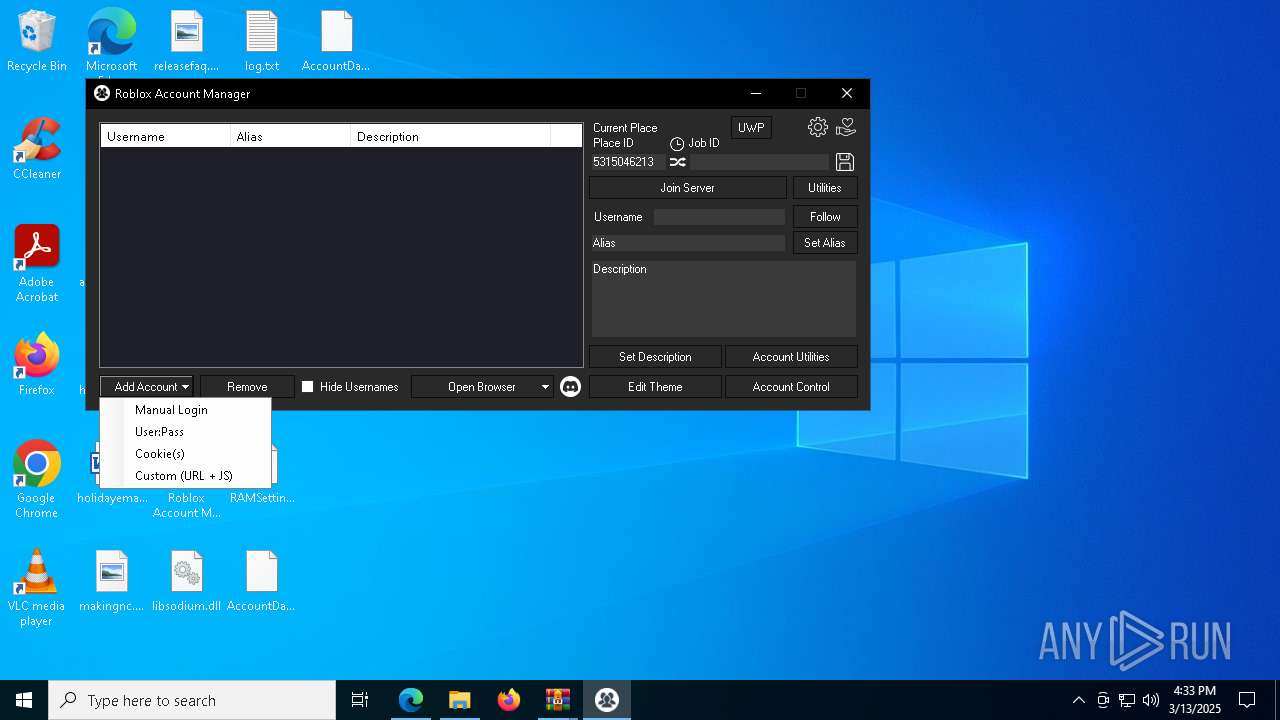Open Adobe Acrobat desktop shortcut
Image resolution: width=1280 pixels, height=720 pixels.
click(37, 263)
